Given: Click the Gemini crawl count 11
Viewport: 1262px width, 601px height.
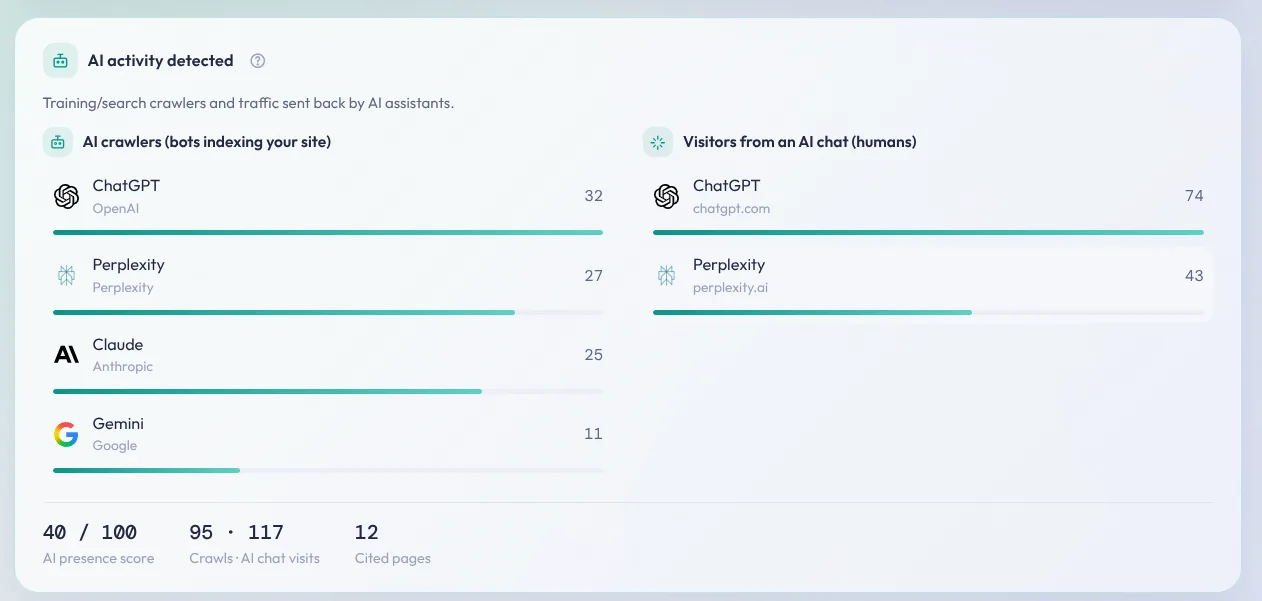Looking at the screenshot, I should (594, 434).
